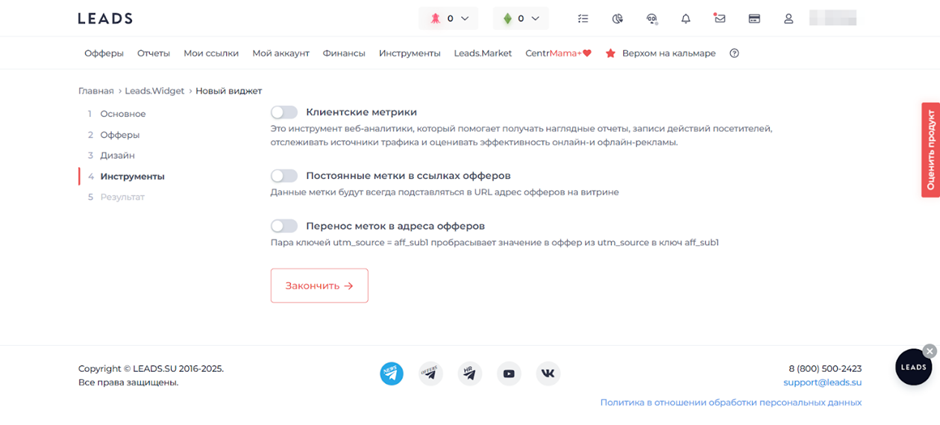Image resolution: width=940 pixels, height=425 pixels.
Task: Open the green gem balance dropdown
Action: click(x=520, y=19)
